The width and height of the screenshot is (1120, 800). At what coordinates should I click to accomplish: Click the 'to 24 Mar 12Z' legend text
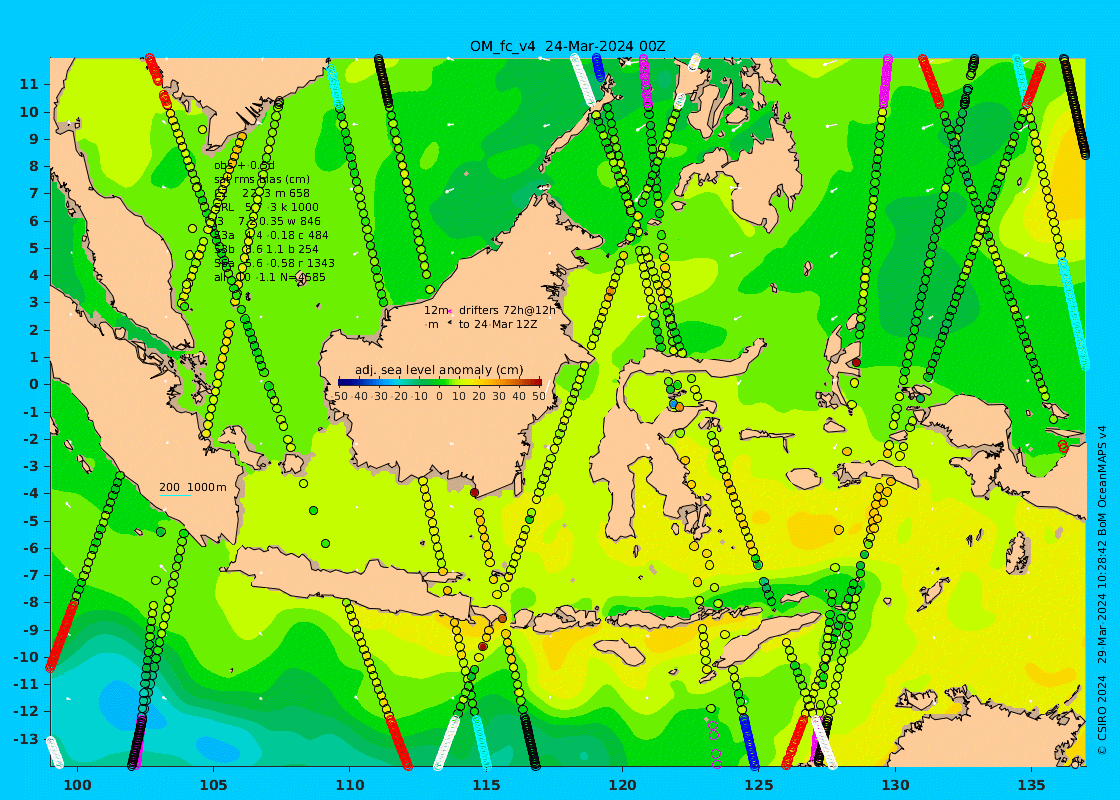[498, 324]
